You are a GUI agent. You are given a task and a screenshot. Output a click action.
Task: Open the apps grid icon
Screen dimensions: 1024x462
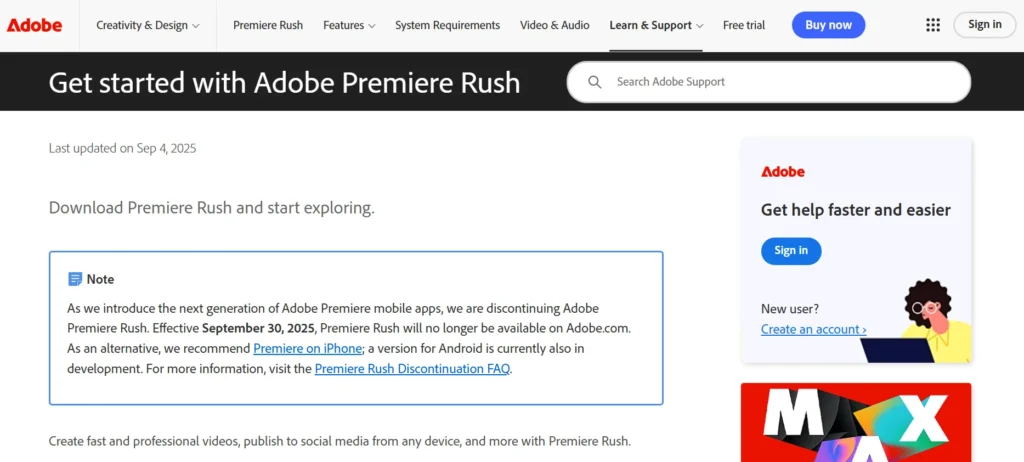pyautogui.click(x=932, y=25)
